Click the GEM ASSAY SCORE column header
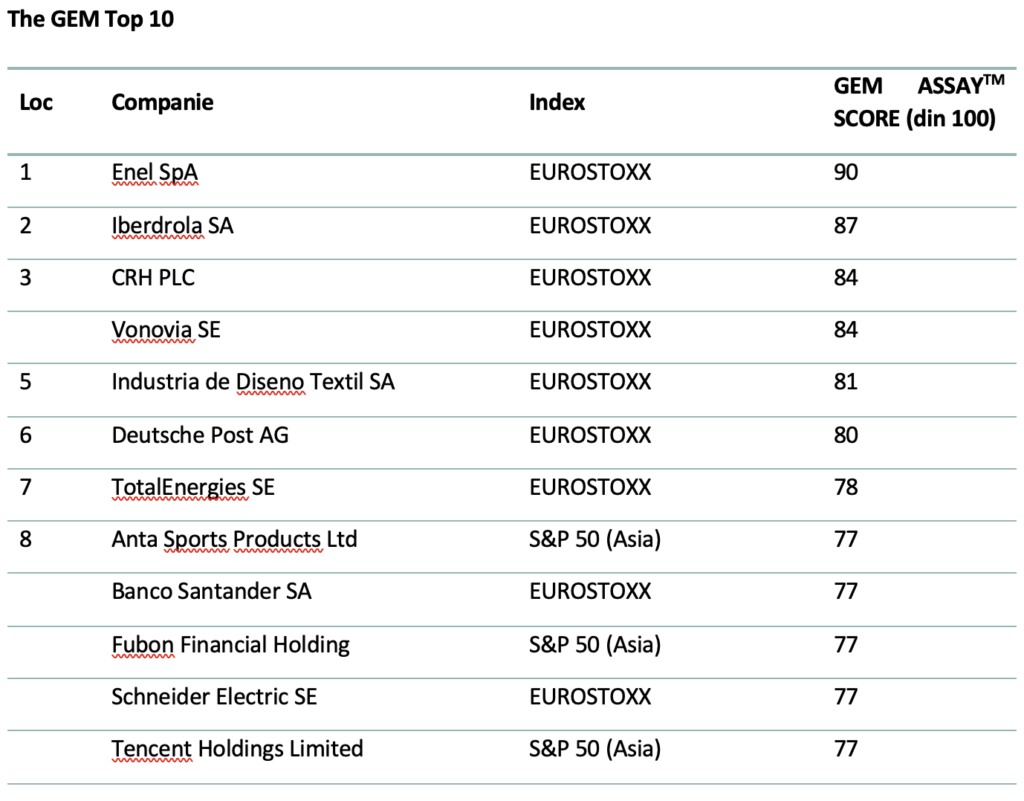The width and height of the screenshot is (1024, 801). coord(914,103)
